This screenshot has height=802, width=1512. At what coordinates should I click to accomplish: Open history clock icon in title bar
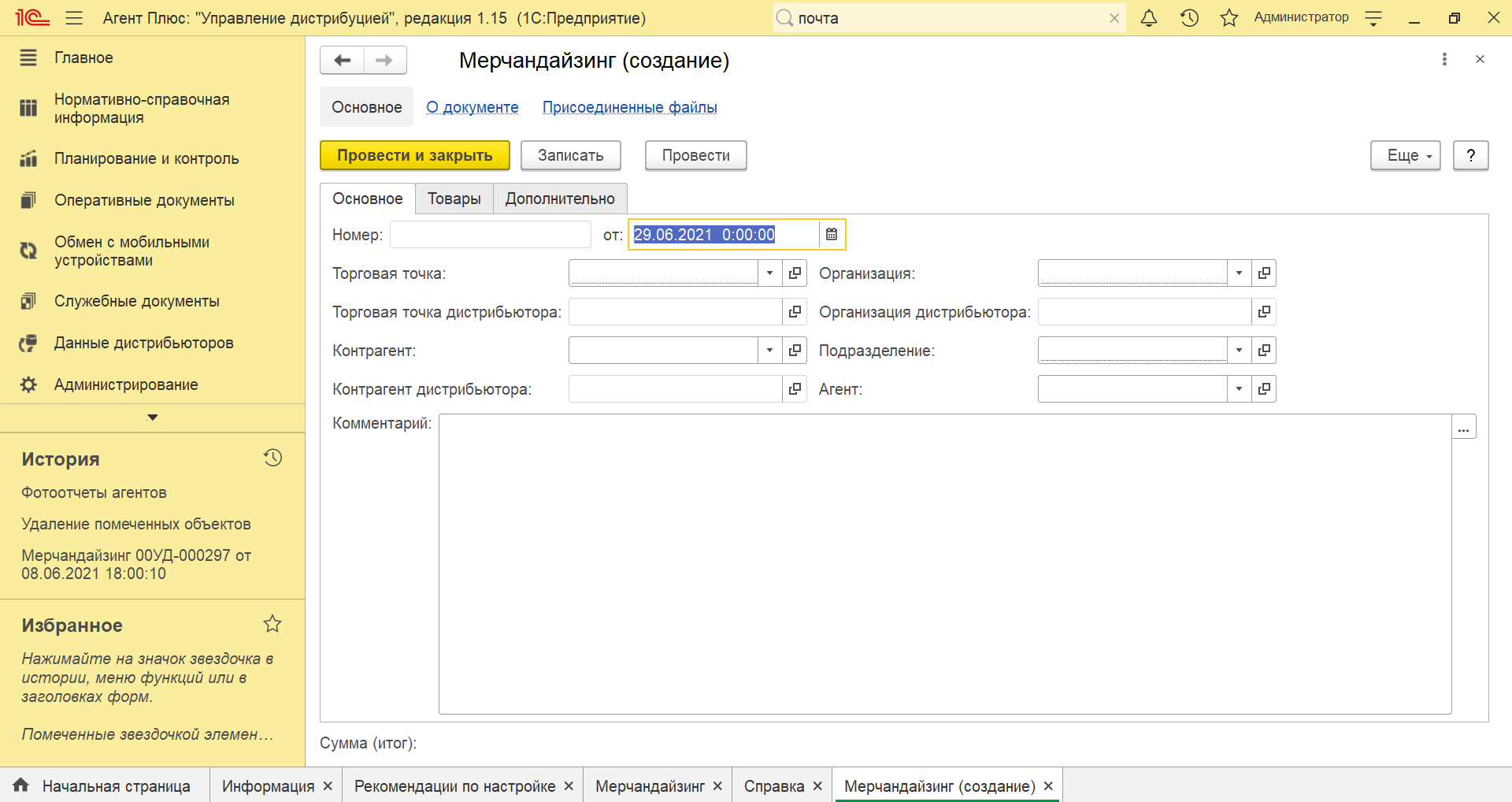coord(1189,18)
